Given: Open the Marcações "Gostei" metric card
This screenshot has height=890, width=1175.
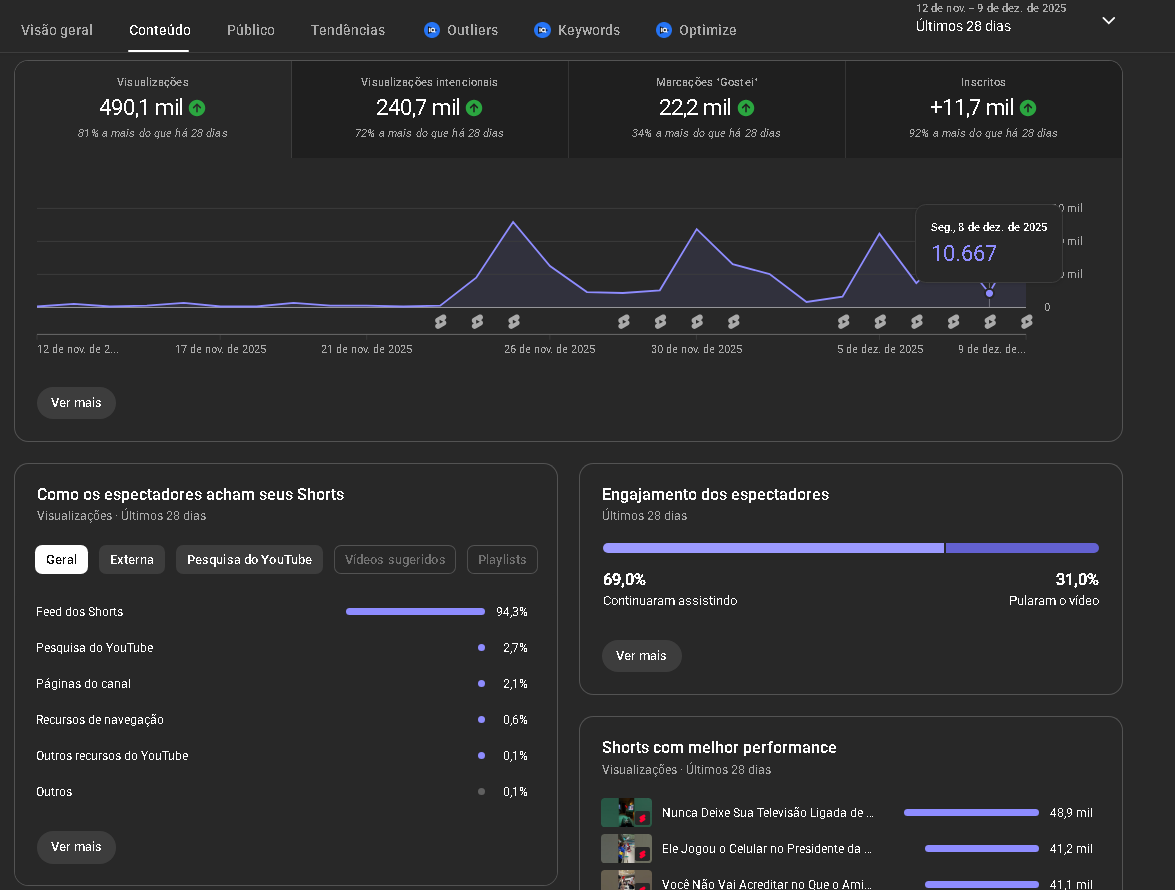Looking at the screenshot, I should click(706, 108).
